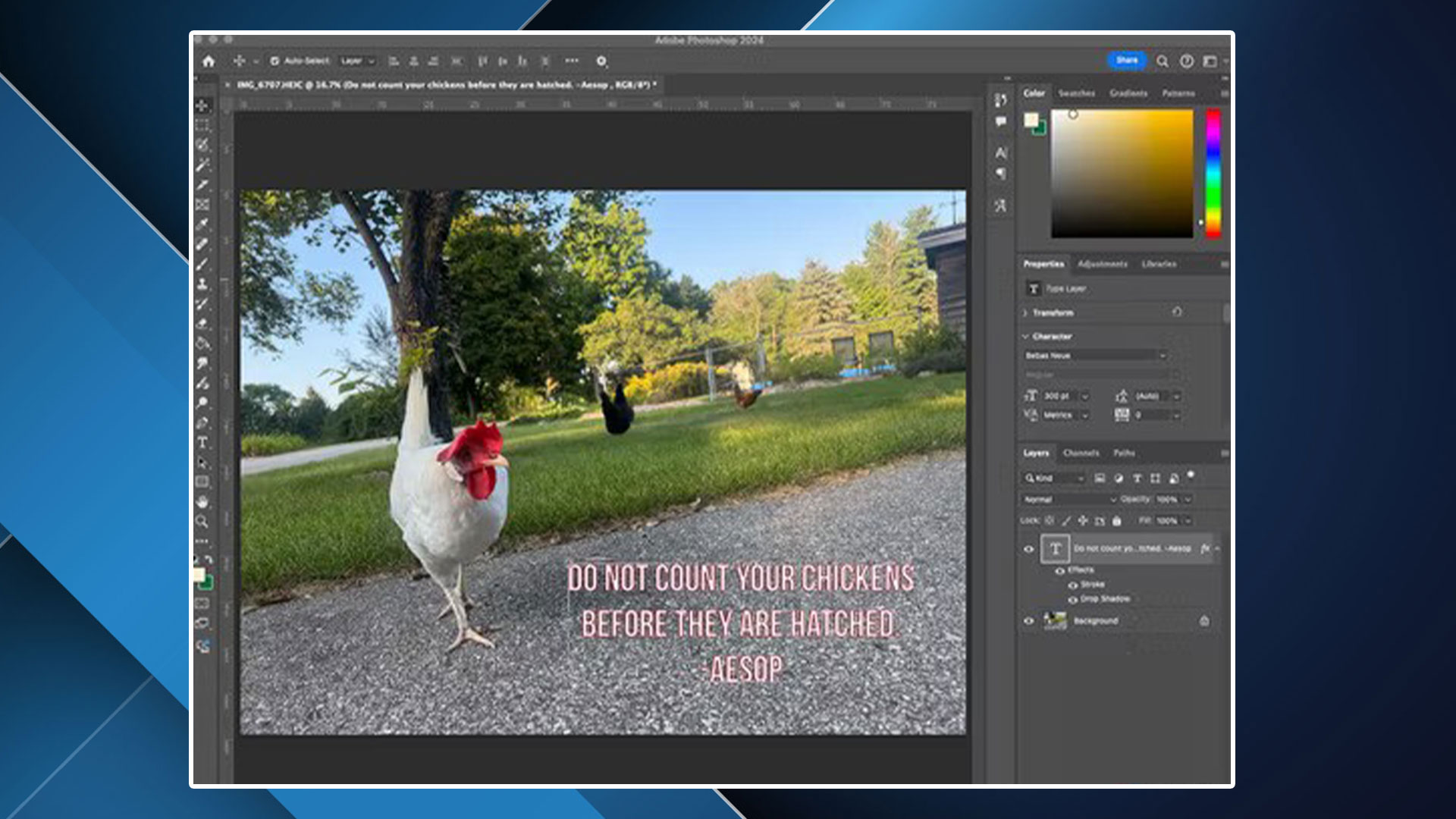This screenshot has width=1456, height=819.
Task: Switch to the Paths tab
Action: (x=1124, y=453)
